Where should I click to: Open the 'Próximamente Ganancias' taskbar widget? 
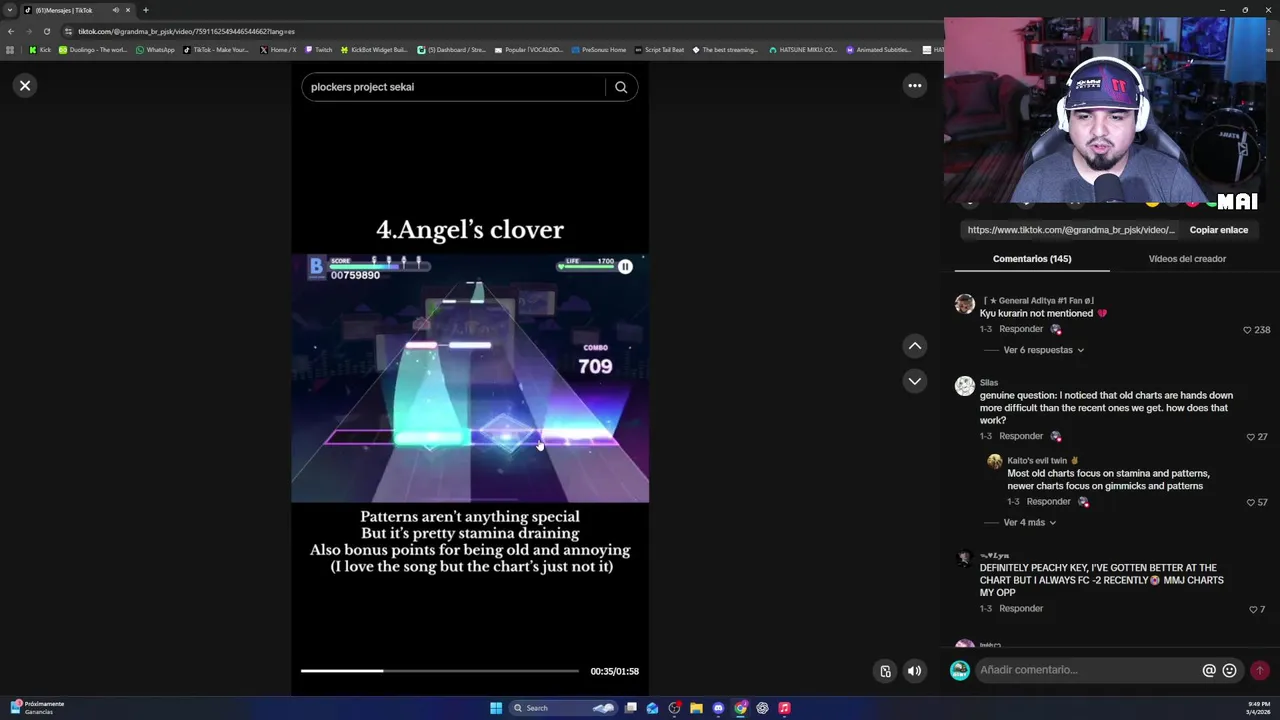click(x=37, y=708)
